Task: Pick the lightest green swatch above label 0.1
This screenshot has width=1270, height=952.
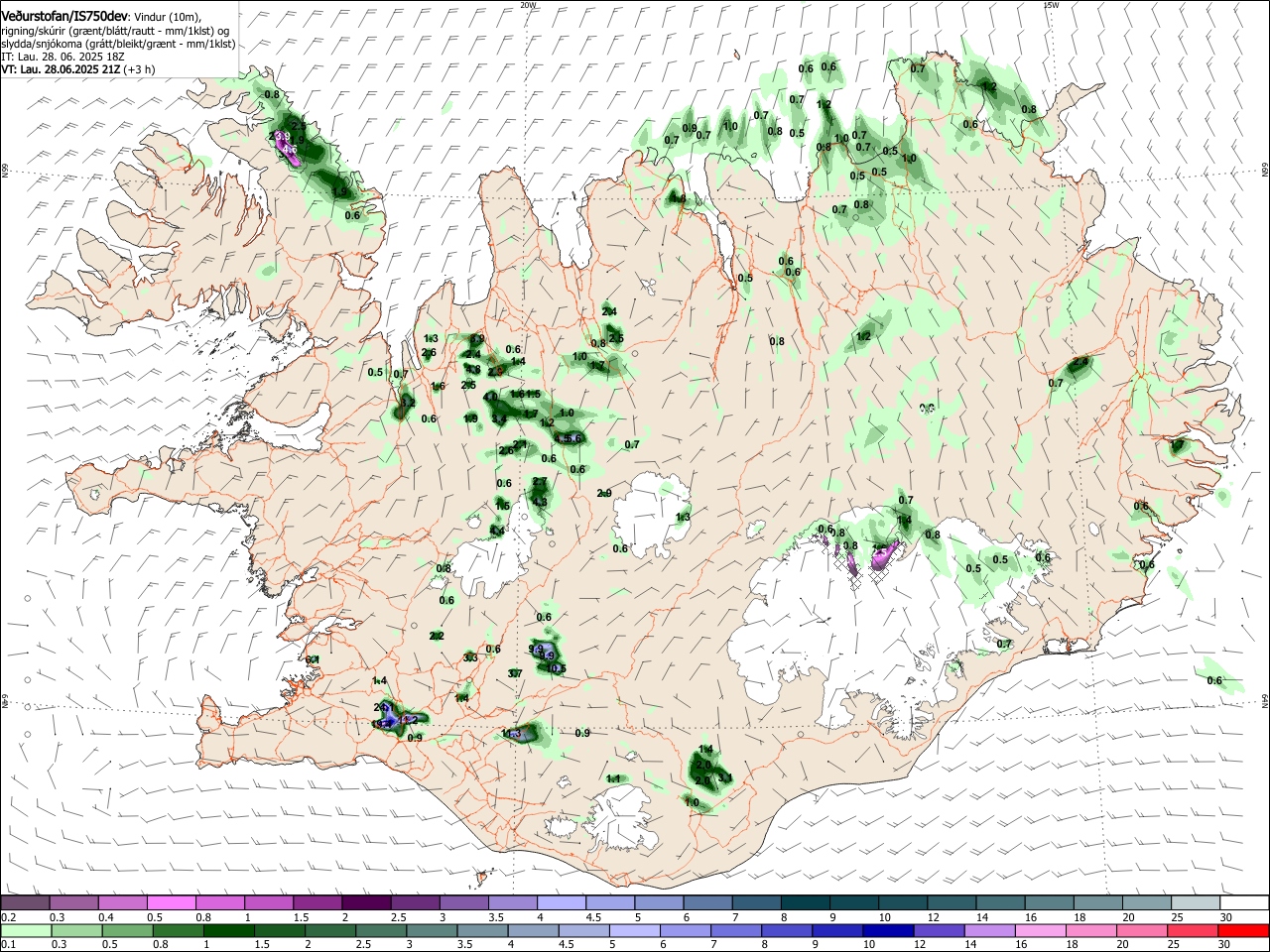Action: click(x=25, y=930)
